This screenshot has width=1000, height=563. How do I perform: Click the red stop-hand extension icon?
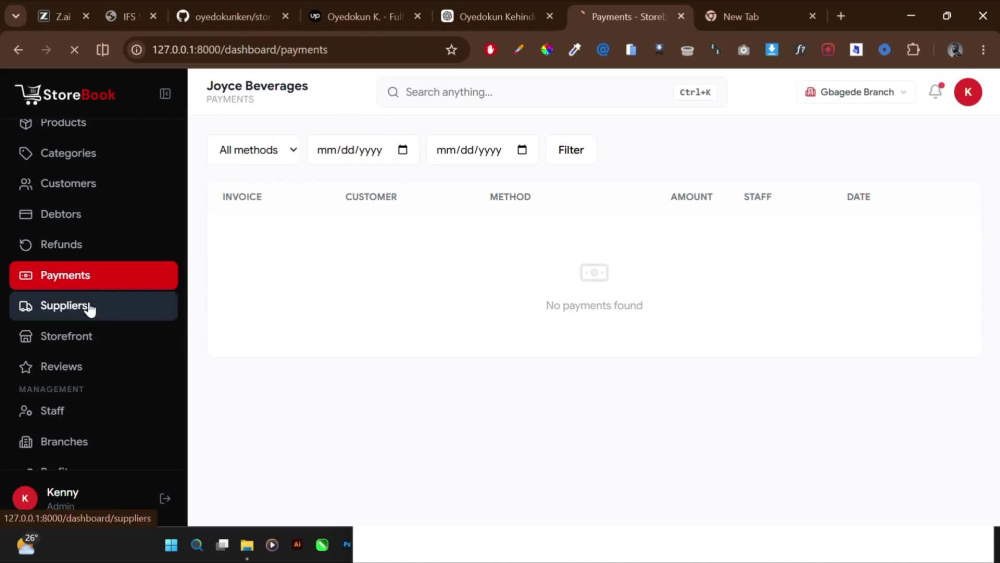pyautogui.click(x=490, y=50)
